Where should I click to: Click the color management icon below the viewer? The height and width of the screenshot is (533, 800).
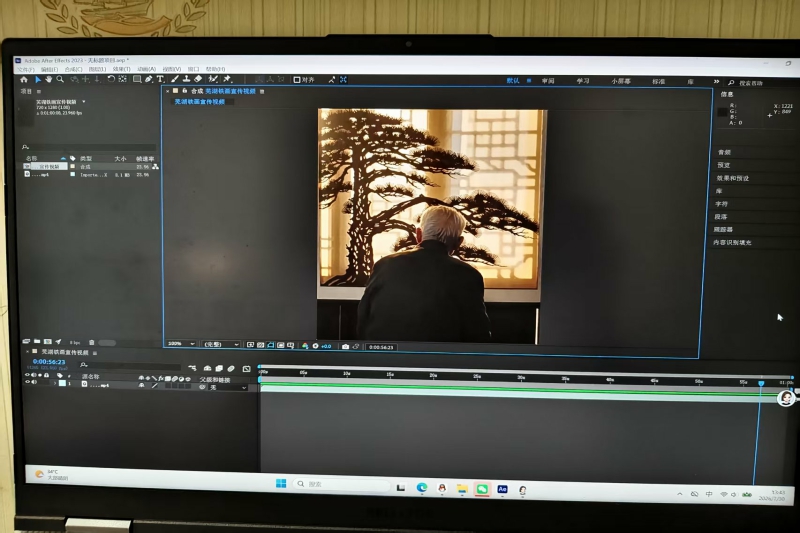(305, 346)
